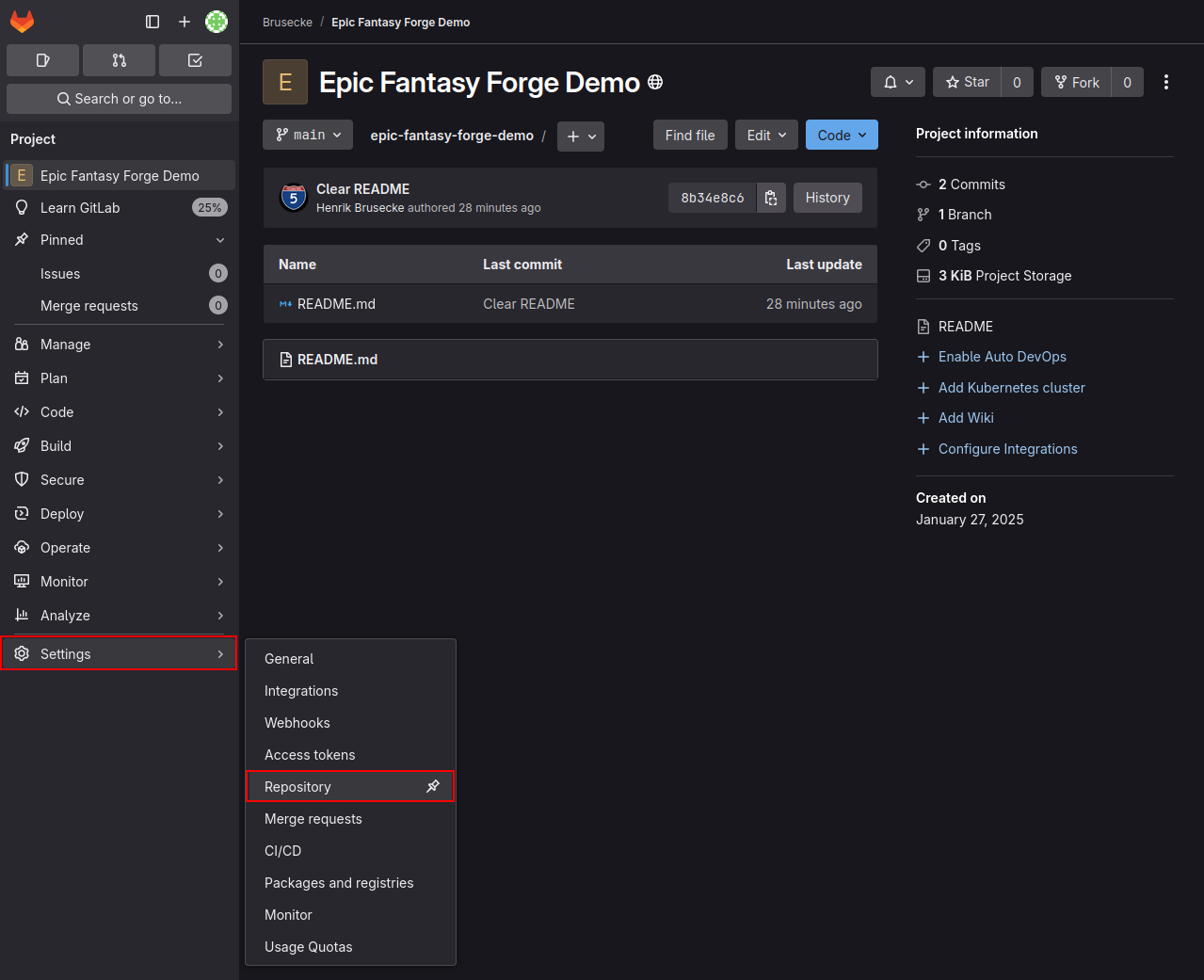Click the project E avatar in header

(x=285, y=82)
